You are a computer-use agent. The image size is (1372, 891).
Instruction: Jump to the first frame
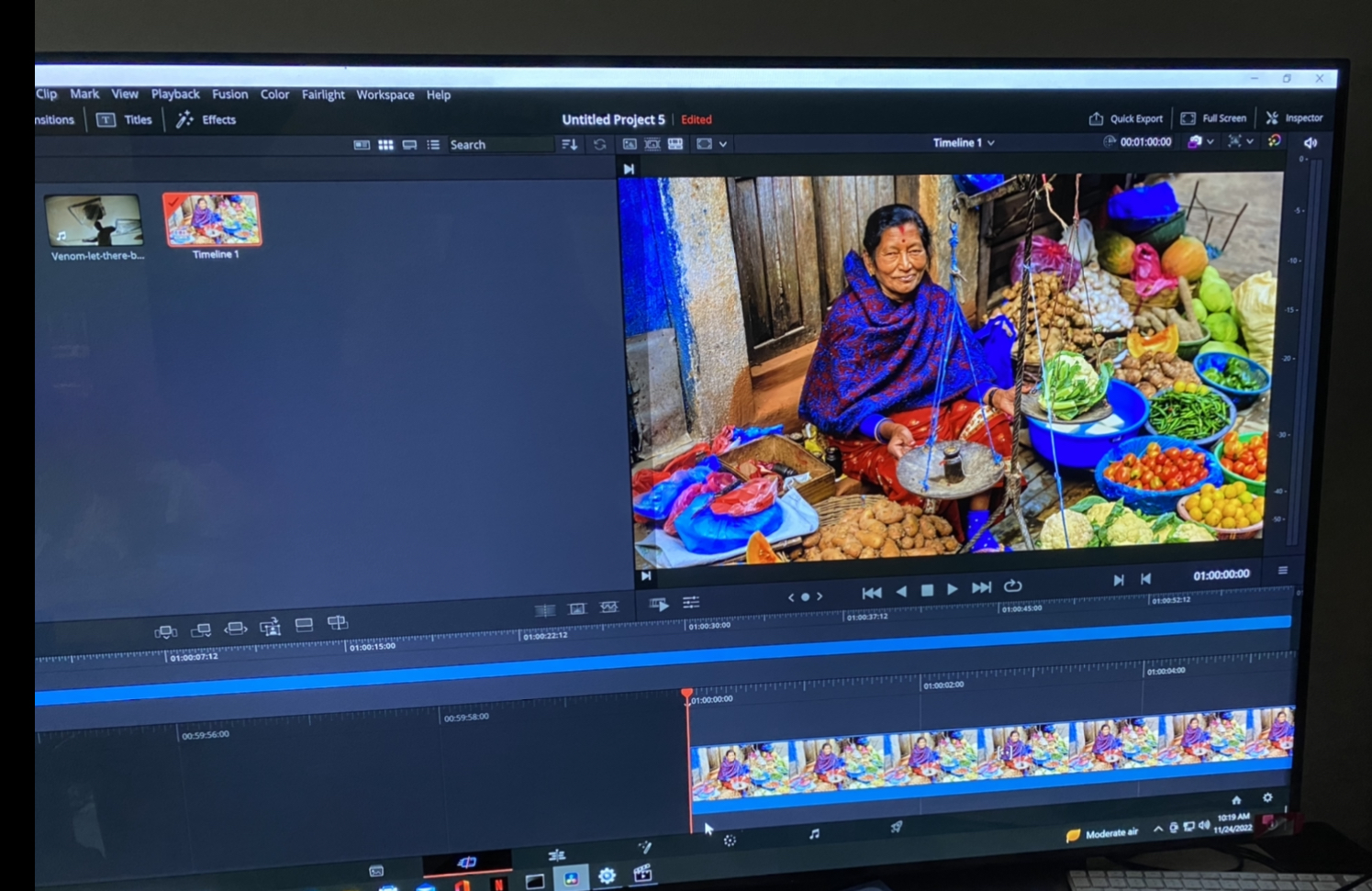click(x=872, y=593)
